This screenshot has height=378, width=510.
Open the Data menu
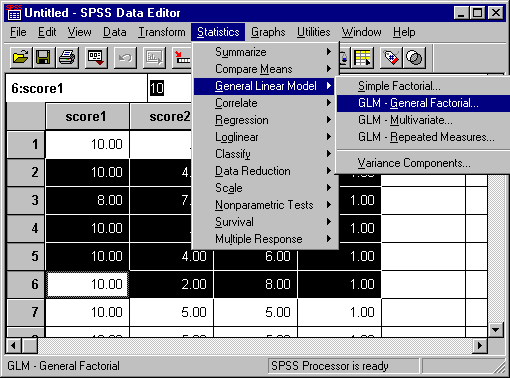tap(114, 32)
